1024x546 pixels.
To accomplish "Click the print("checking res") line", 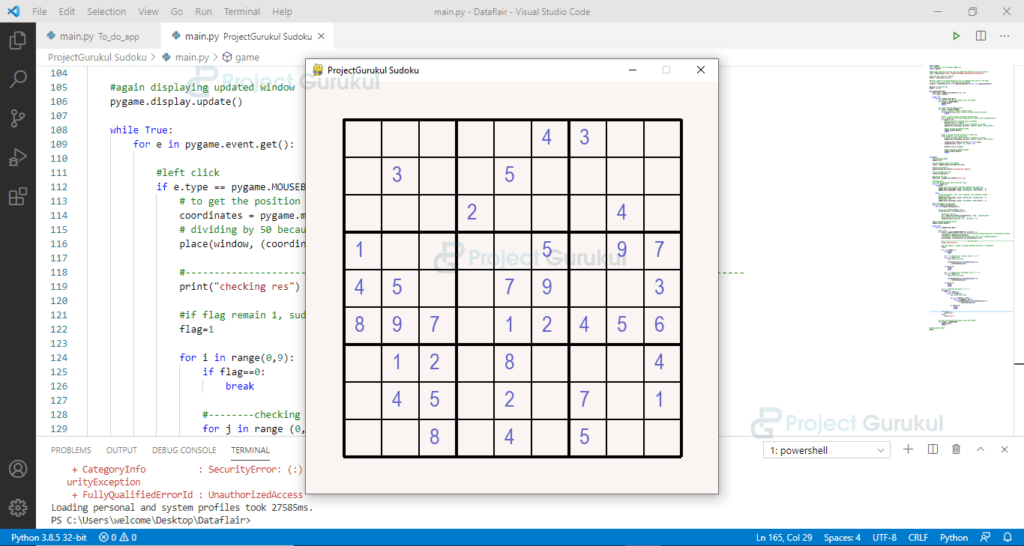I will point(240,286).
